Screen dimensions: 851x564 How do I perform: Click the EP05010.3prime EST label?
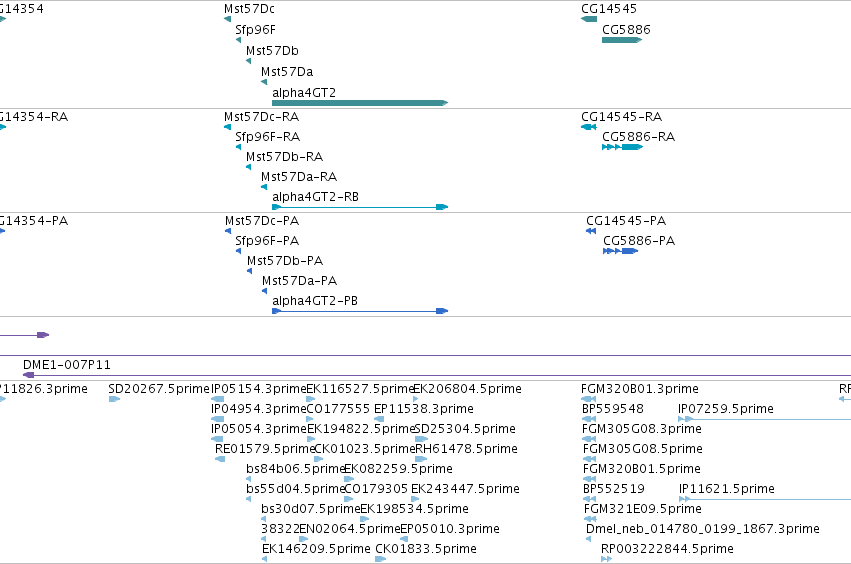450,529
